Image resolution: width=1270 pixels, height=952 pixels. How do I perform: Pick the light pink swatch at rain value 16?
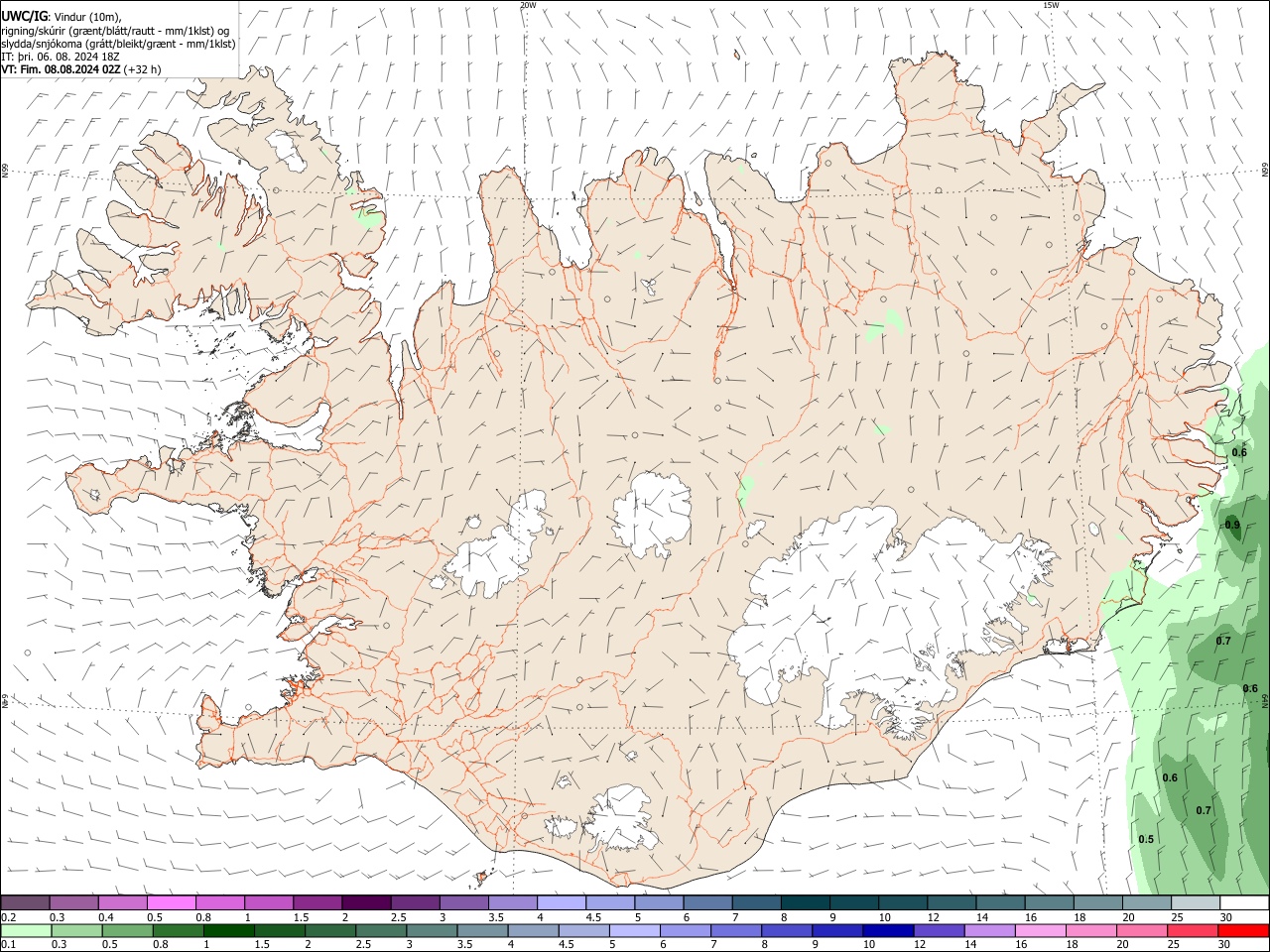1041,930
